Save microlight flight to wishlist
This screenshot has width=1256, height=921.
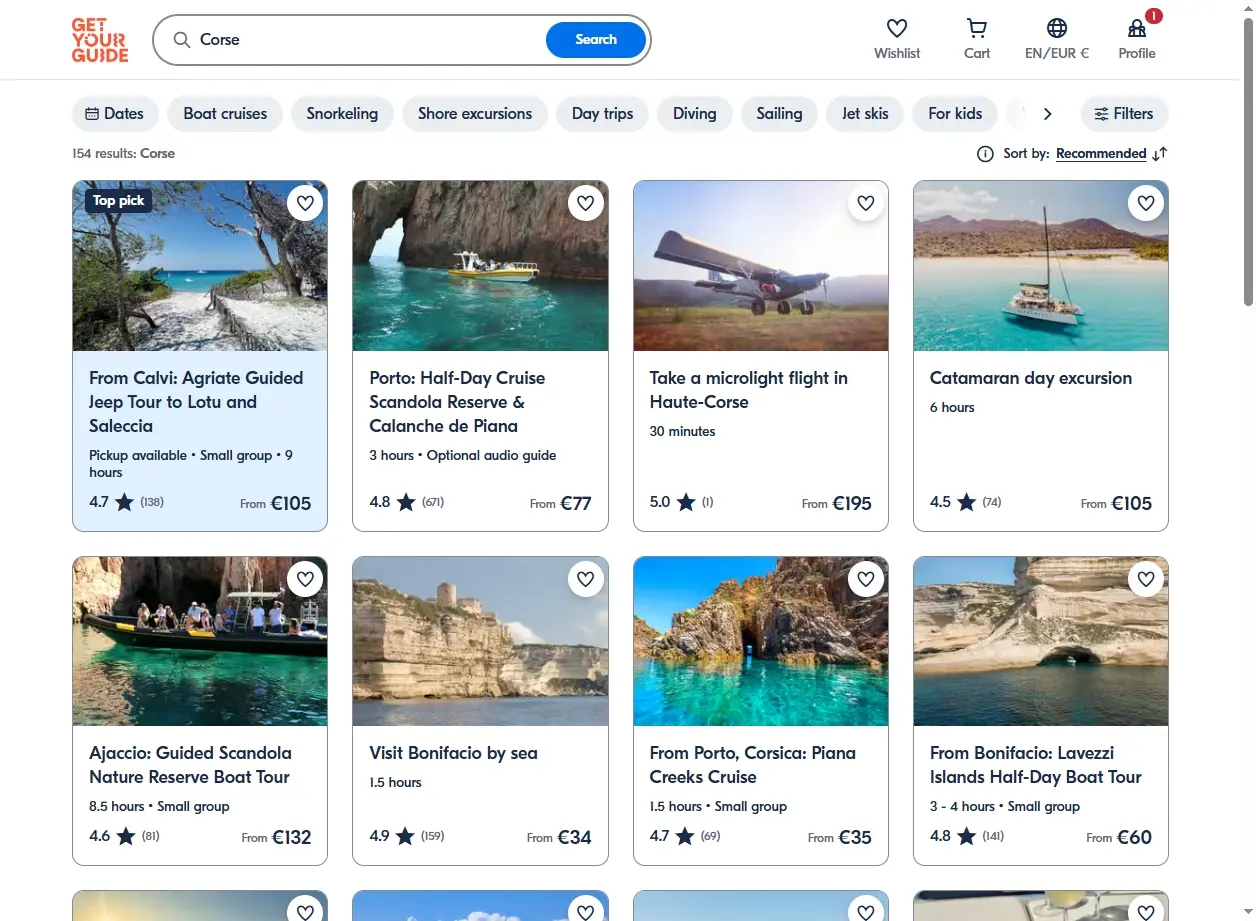coord(866,204)
